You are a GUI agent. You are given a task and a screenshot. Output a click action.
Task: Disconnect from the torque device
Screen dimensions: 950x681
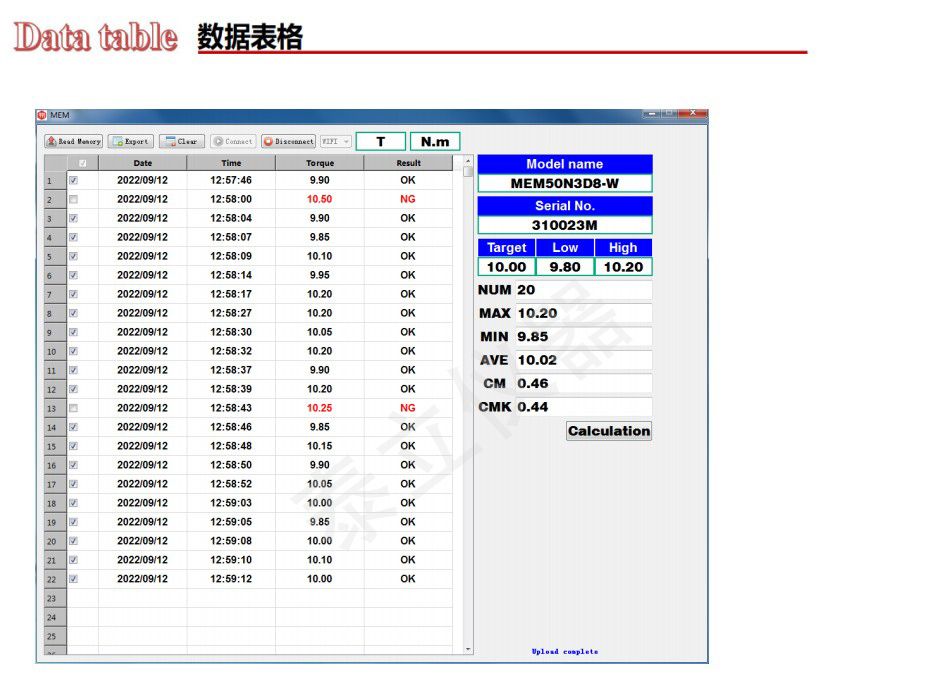click(x=289, y=142)
